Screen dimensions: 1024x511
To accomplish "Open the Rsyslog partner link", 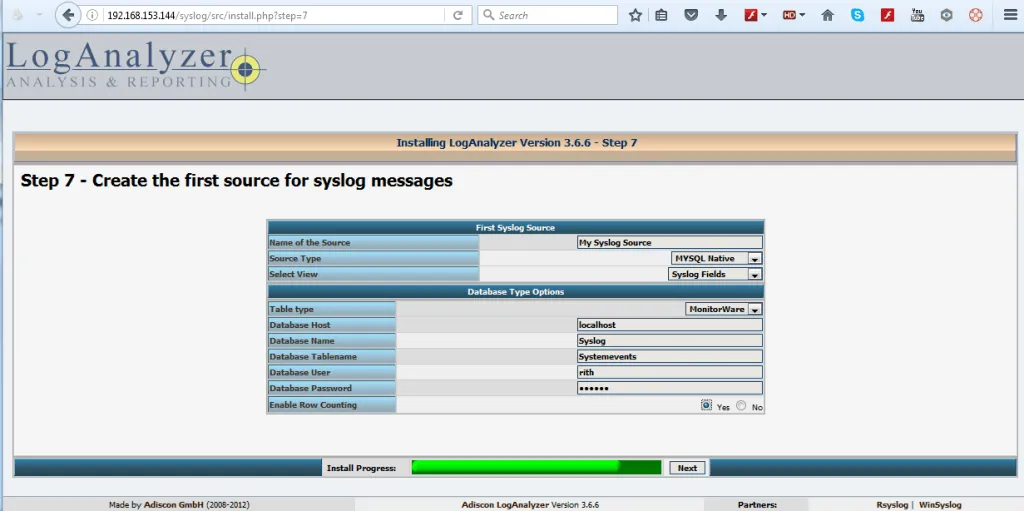I will pos(892,505).
